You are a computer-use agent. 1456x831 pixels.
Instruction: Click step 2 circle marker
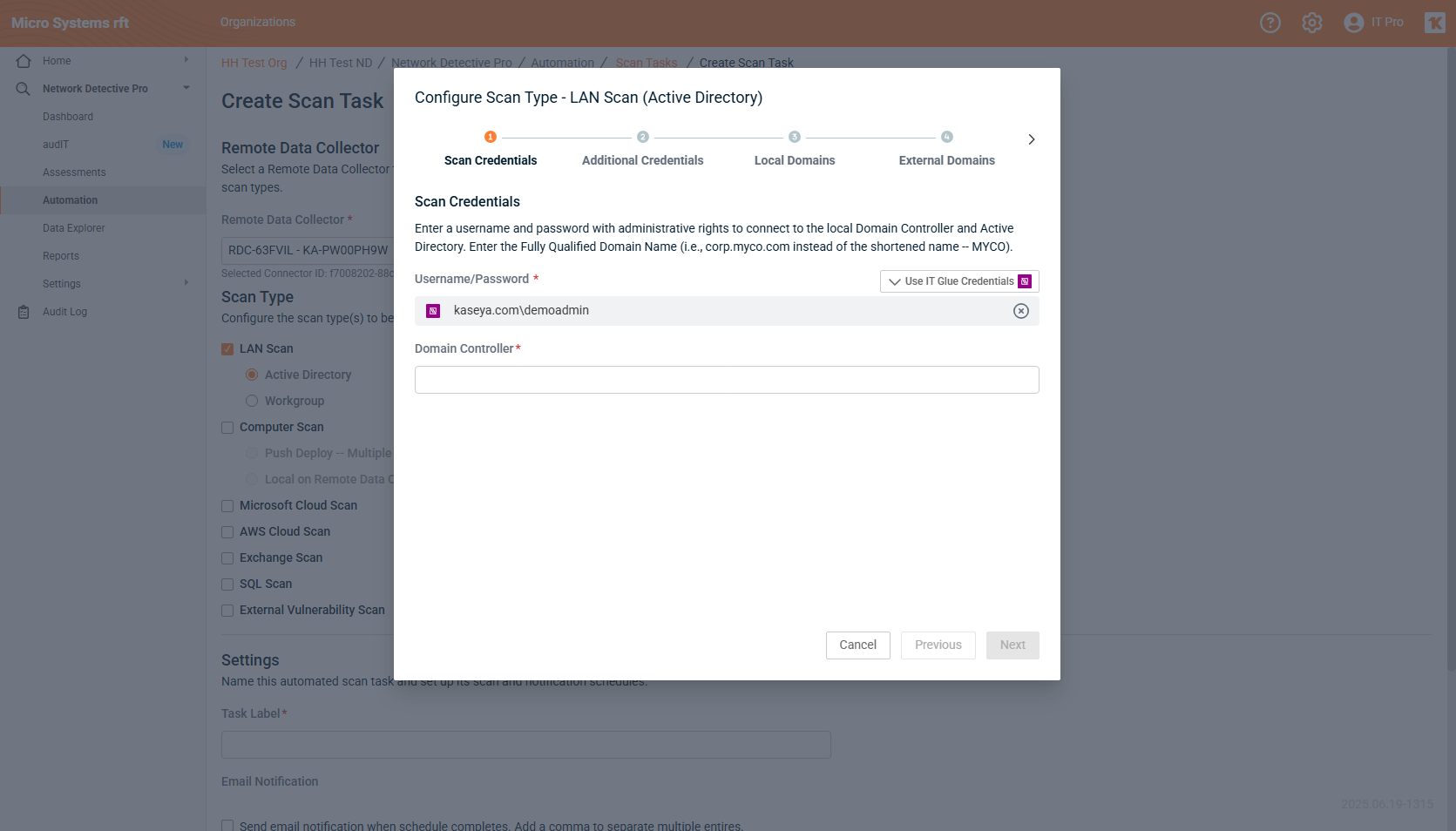[x=643, y=137]
